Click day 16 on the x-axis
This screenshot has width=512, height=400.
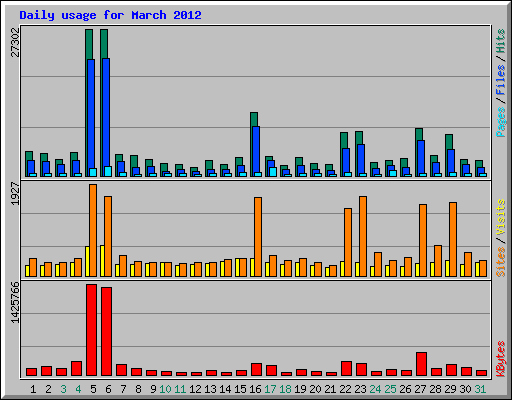[x=255, y=389]
